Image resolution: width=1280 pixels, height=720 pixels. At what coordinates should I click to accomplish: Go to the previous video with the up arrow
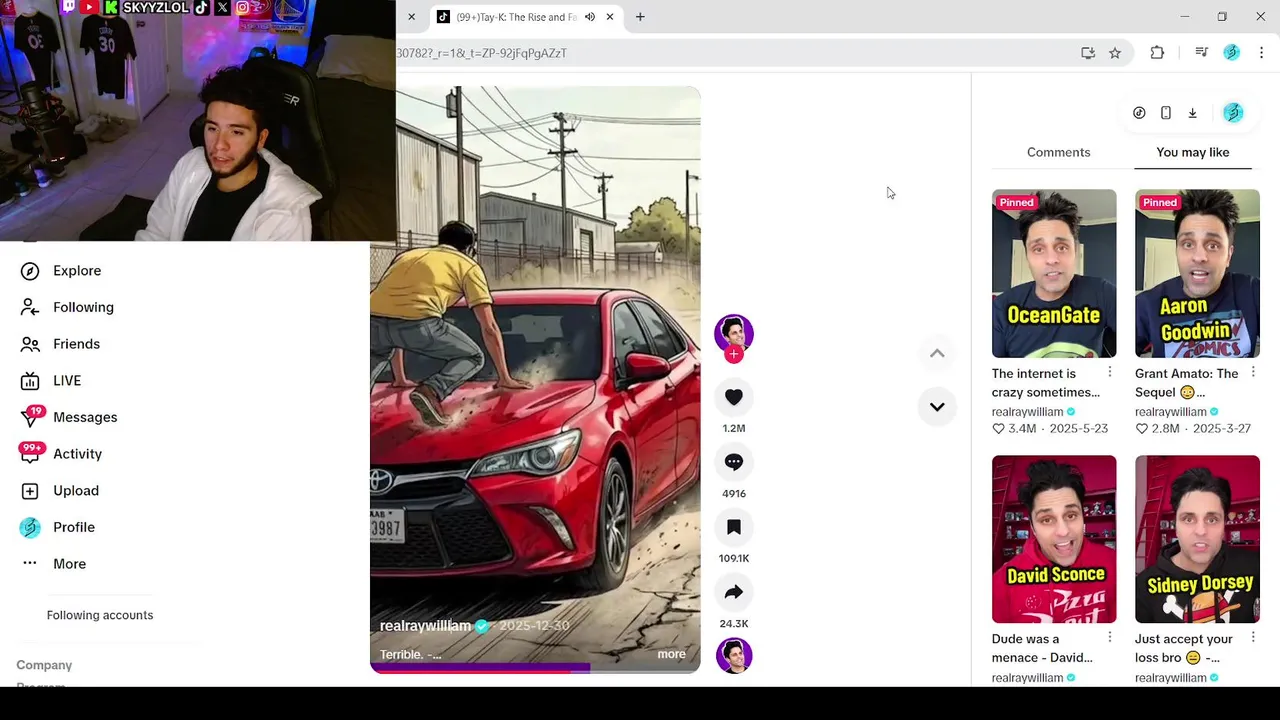pyautogui.click(x=937, y=353)
